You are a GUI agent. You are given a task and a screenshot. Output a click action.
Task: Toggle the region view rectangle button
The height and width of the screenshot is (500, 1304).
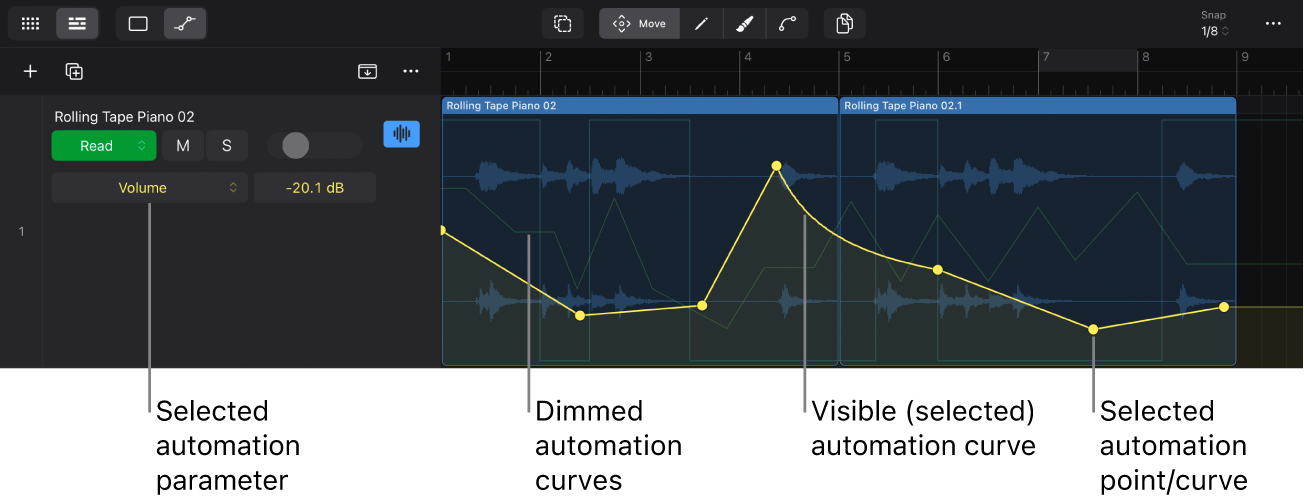click(x=139, y=23)
